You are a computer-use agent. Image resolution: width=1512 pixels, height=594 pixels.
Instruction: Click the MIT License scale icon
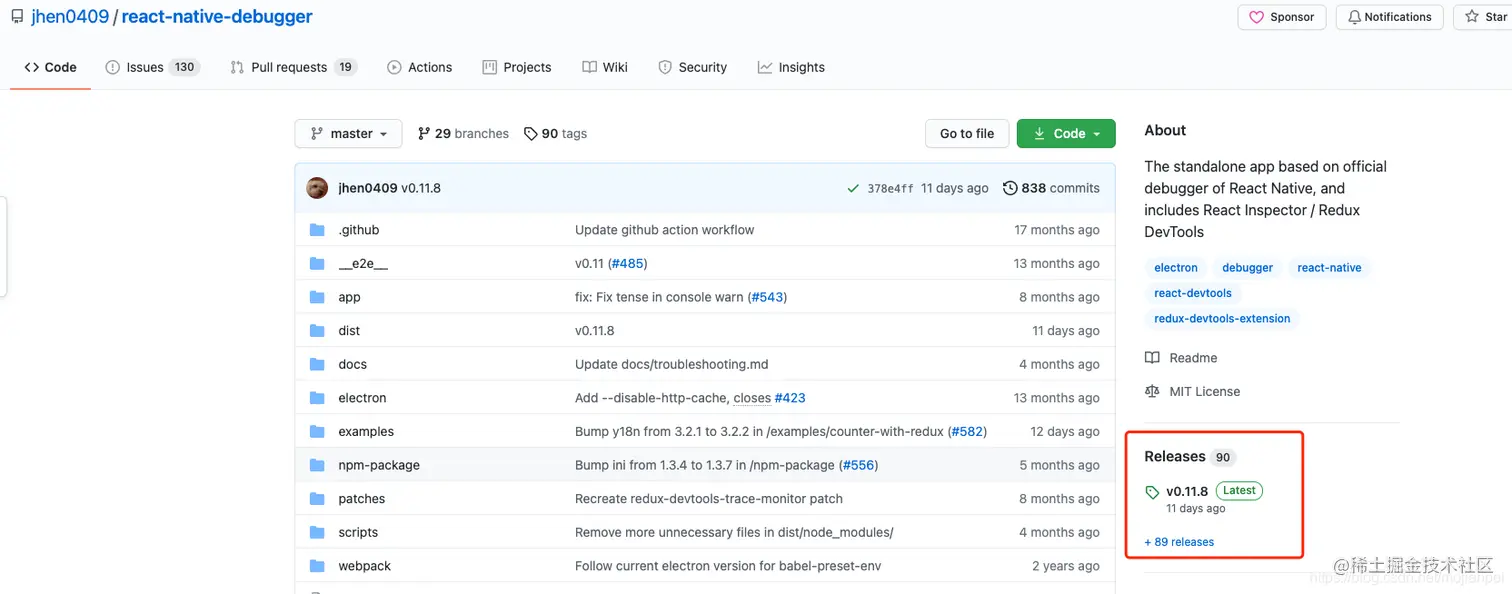[x=1152, y=392]
